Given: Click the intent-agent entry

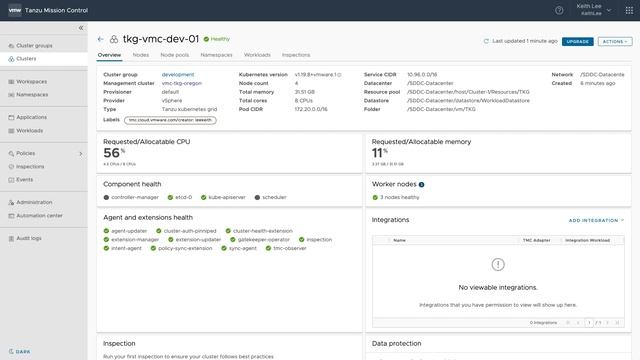Looking at the screenshot, I should (x=122, y=248).
